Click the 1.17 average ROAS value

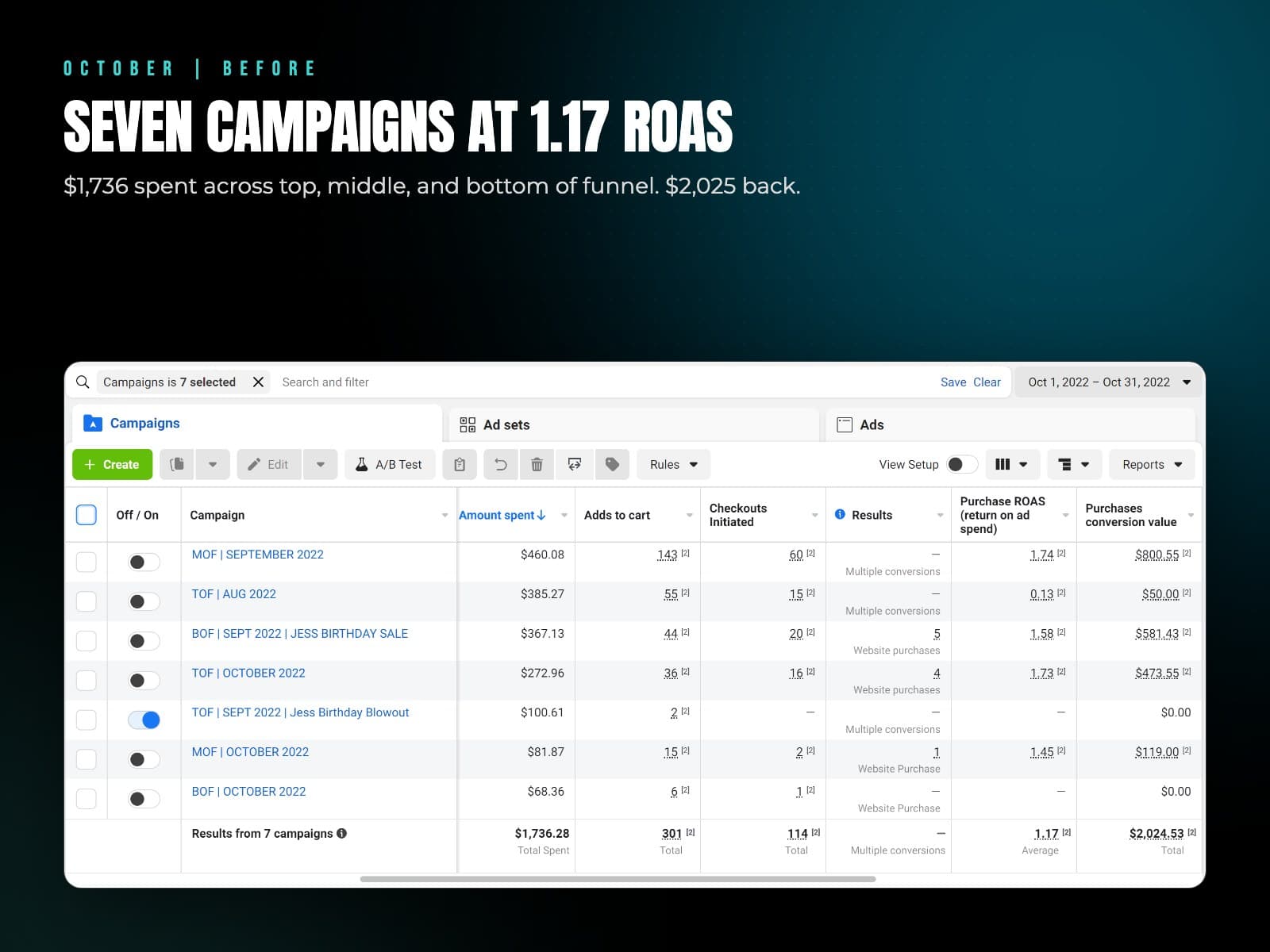coord(1046,833)
